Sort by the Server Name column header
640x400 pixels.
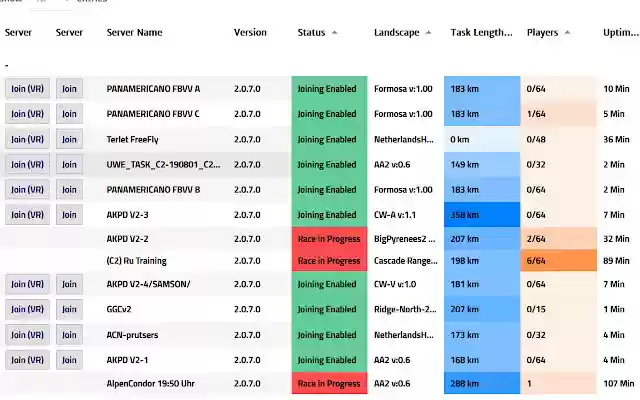[x=134, y=33]
